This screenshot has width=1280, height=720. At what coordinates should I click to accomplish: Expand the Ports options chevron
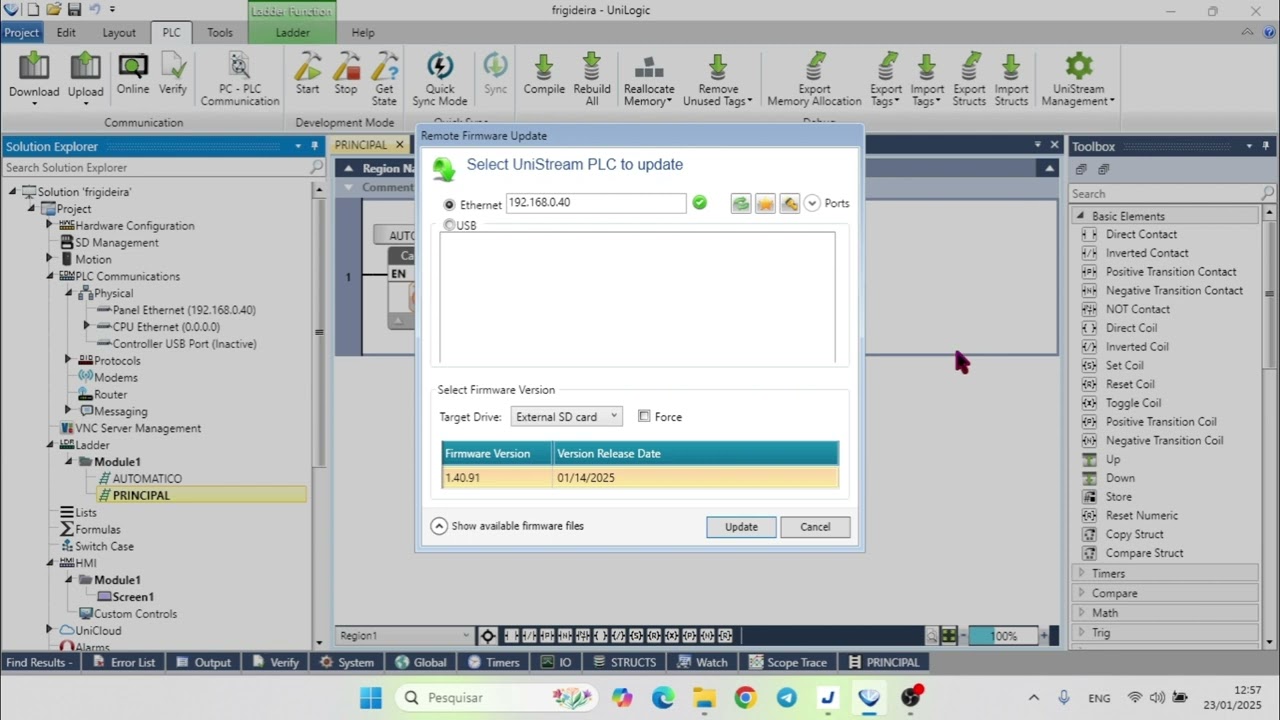point(812,203)
